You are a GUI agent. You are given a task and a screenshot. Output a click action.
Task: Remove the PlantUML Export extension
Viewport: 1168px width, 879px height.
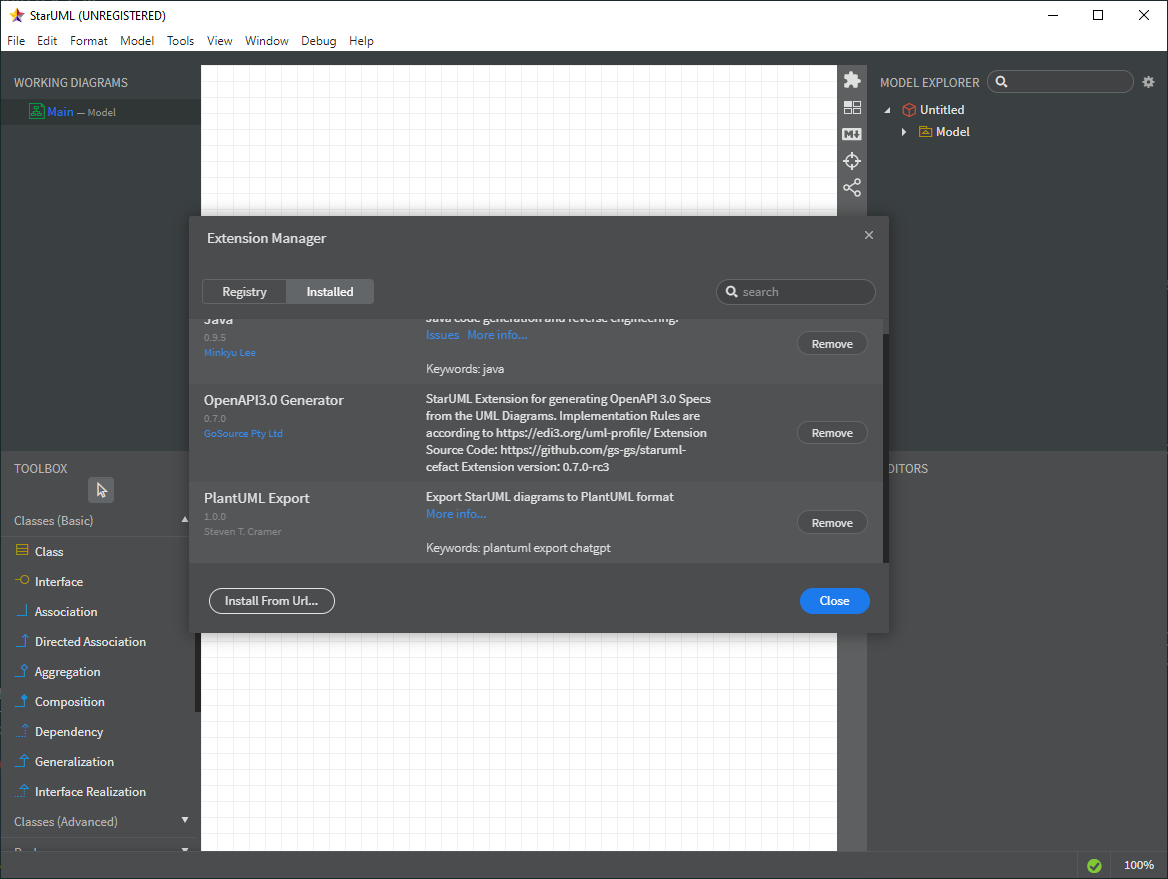click(x=832, y=523)
